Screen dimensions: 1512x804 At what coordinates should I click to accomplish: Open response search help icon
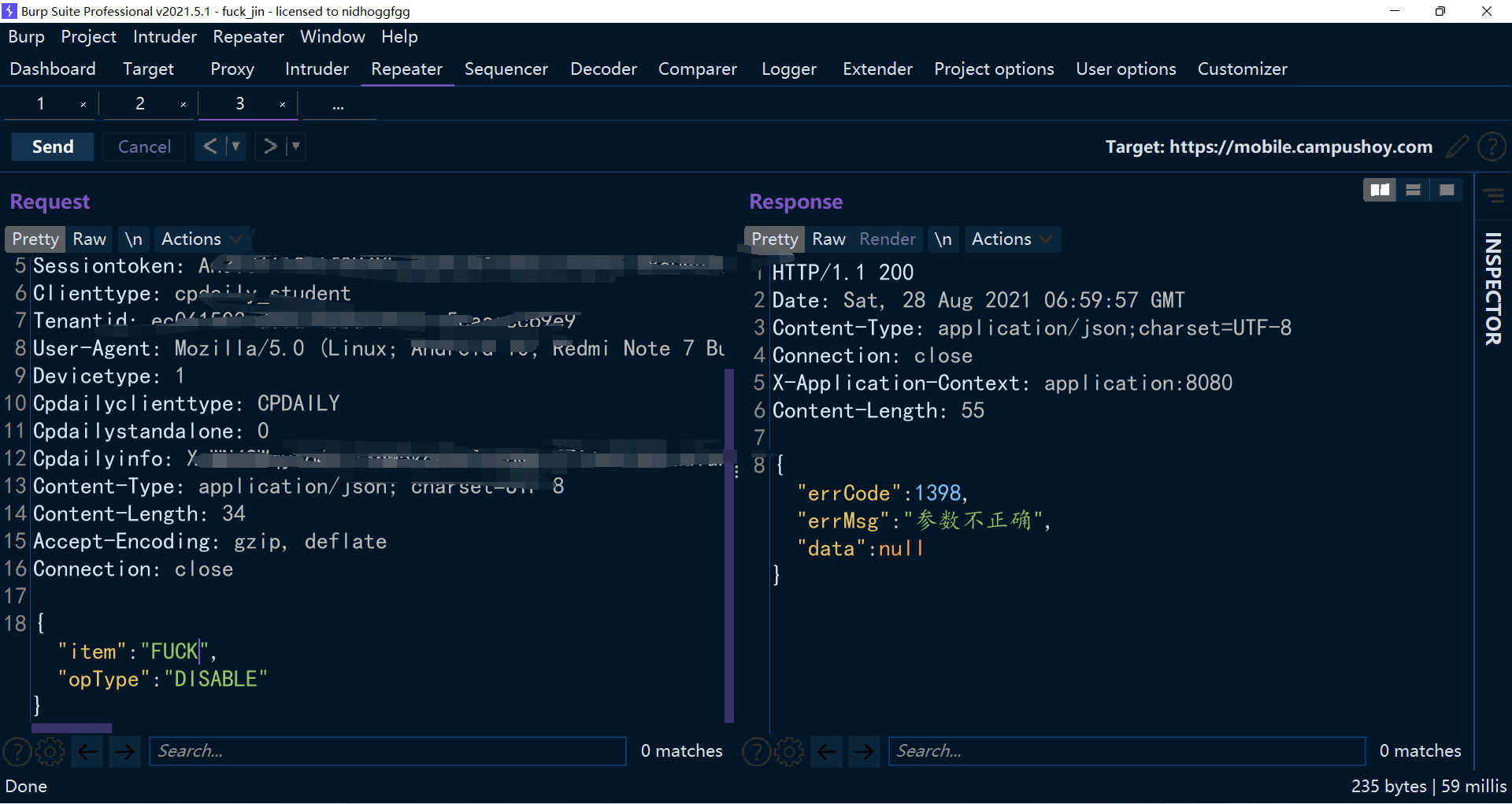pyautogui.click(x=756, y=751)
